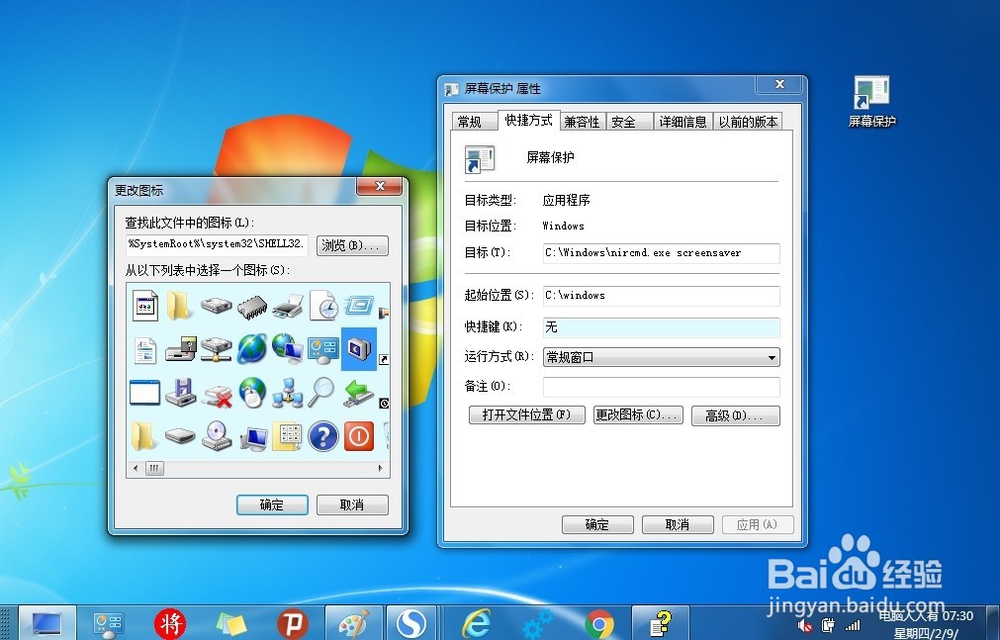The width and height of the screenshot is (1000, 640).
Task: Close the 更改图标 dialog
Action: tap(379, 186)
